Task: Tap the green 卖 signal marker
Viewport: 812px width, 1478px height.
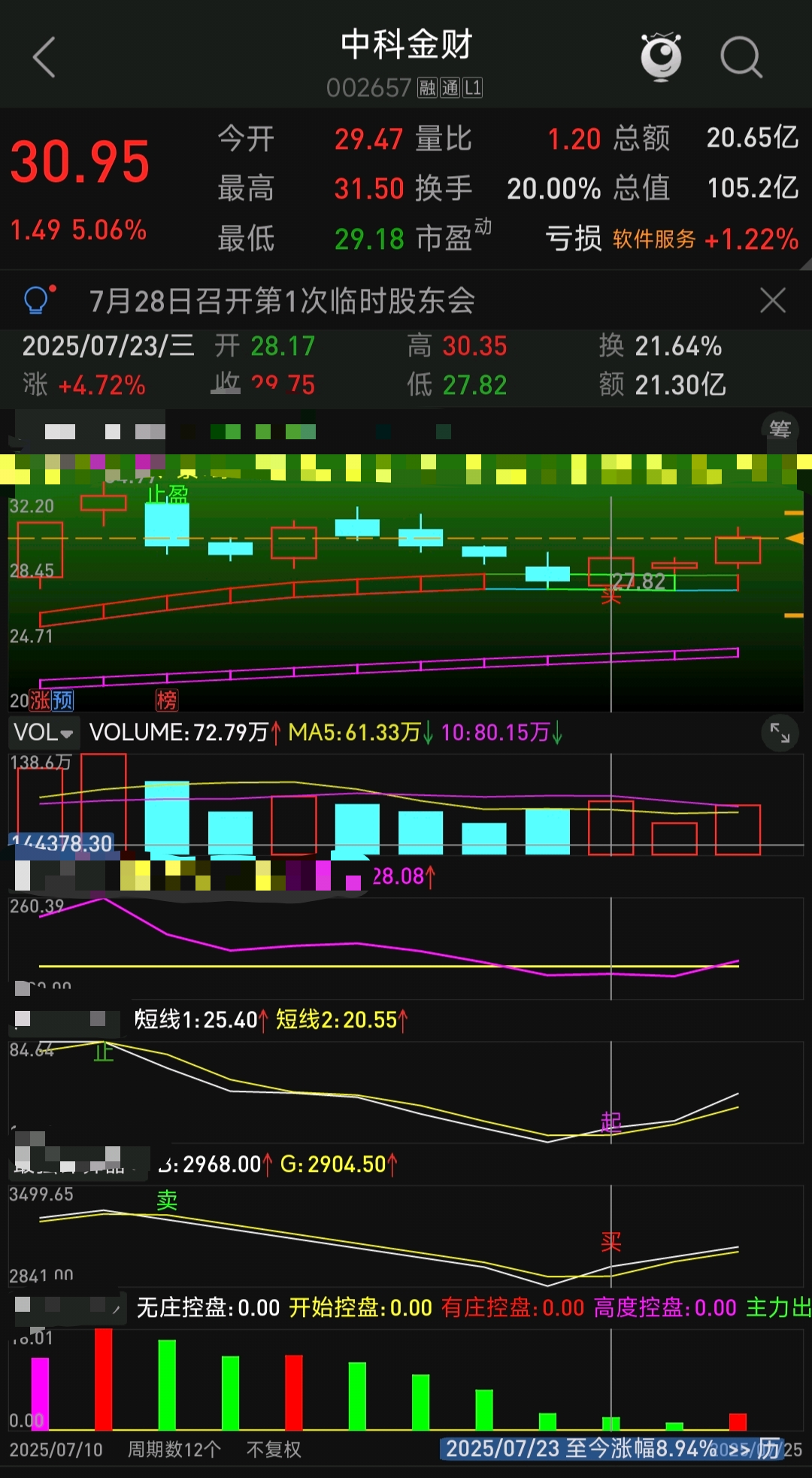Action: [167, 1200]
